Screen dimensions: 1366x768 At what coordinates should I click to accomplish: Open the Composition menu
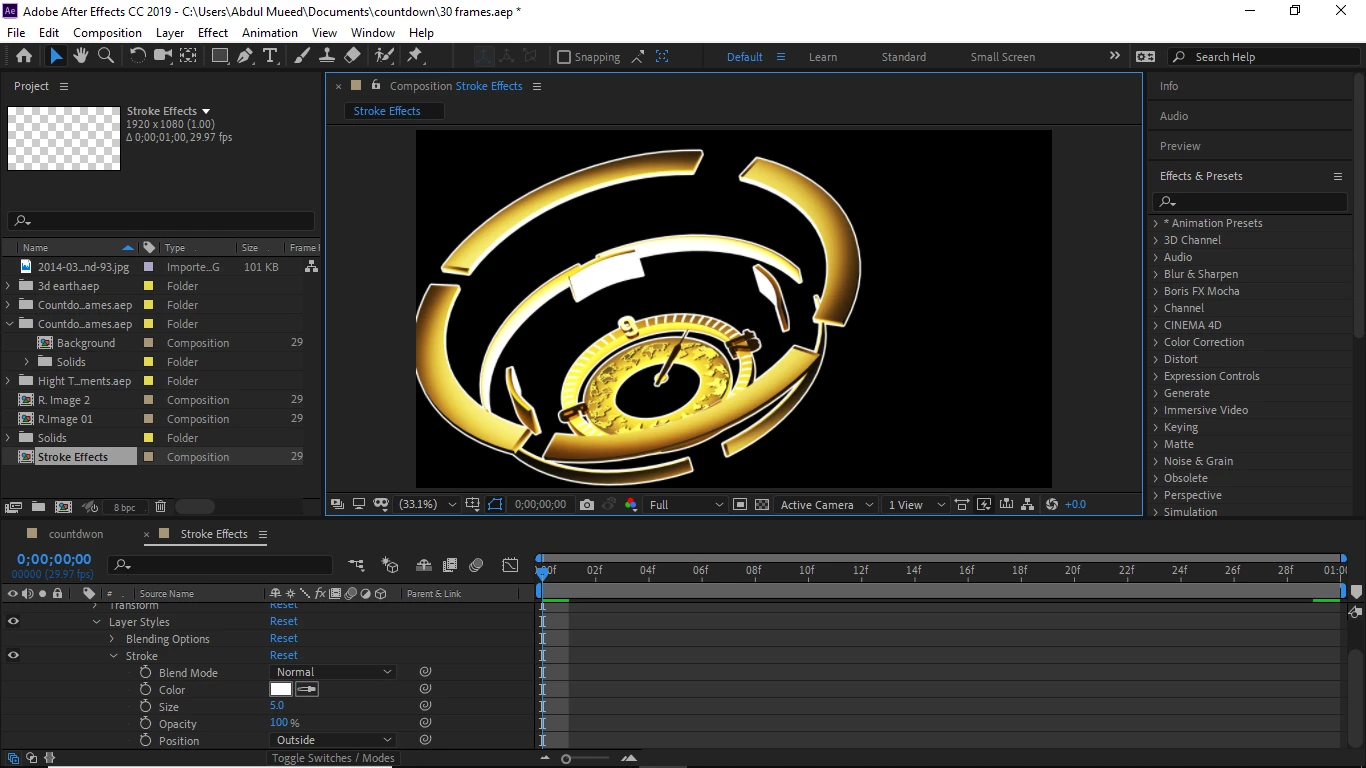tap(107, 33)
